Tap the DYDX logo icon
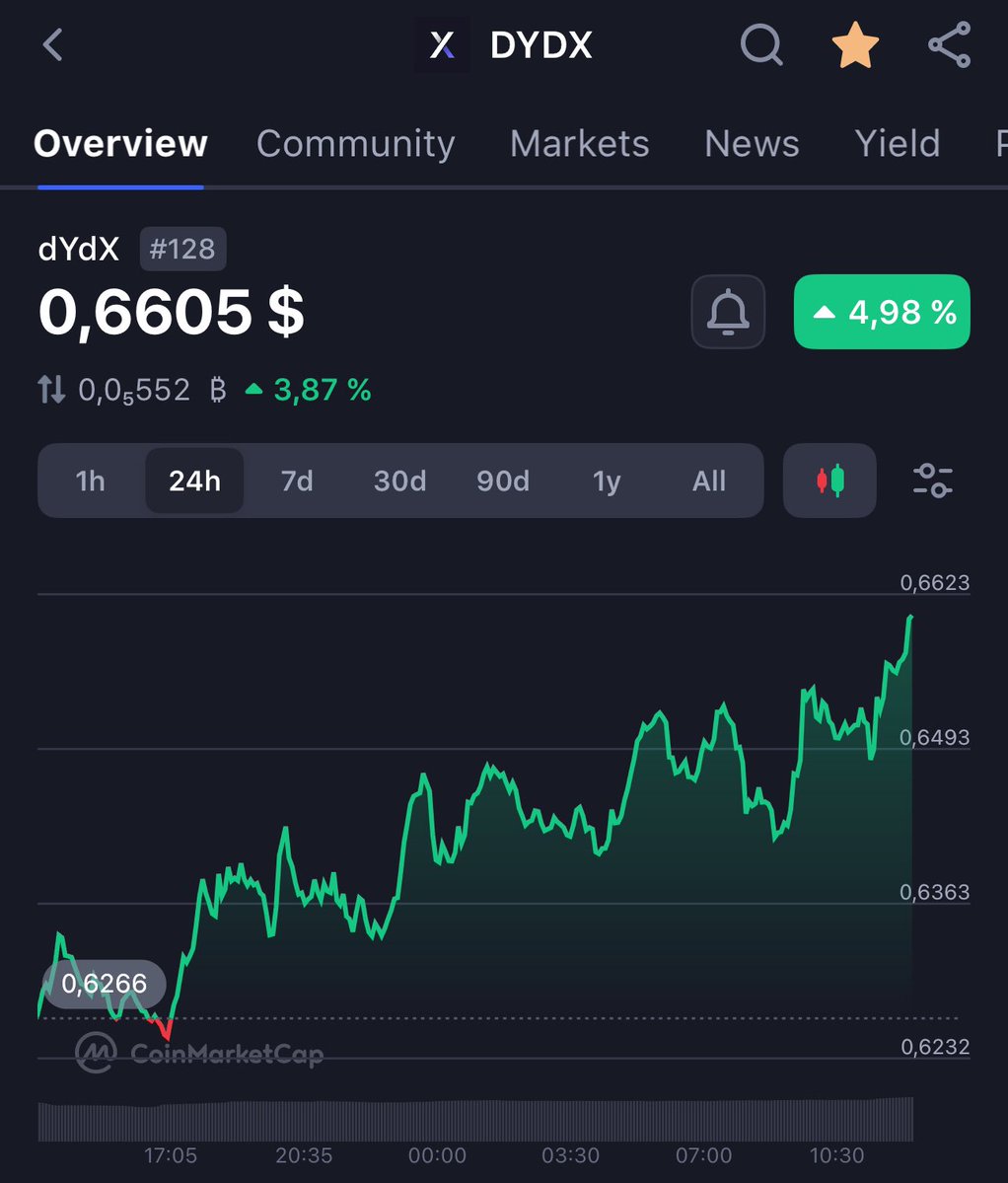This screenshot has height=1183, width=1008. coord(442,45)
